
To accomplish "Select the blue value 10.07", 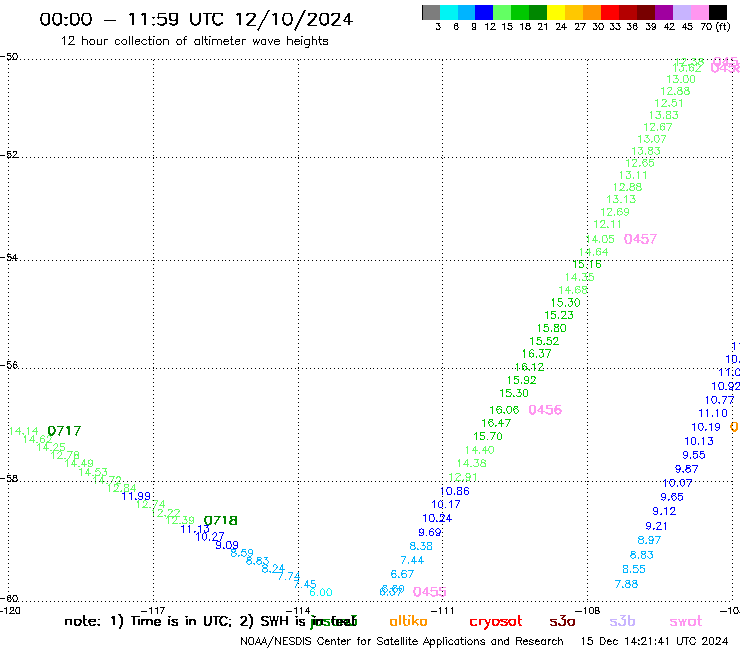I will pyautogui.click(x=677, y=483).
